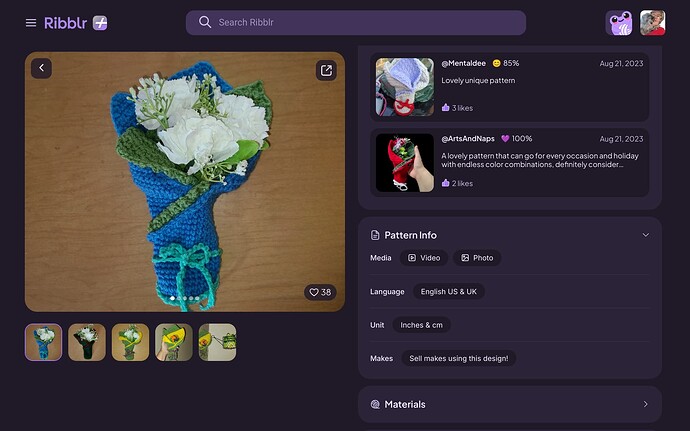Open @ArtsAndNaps review photo
690x431 pixels.
[x=404, y=163]
